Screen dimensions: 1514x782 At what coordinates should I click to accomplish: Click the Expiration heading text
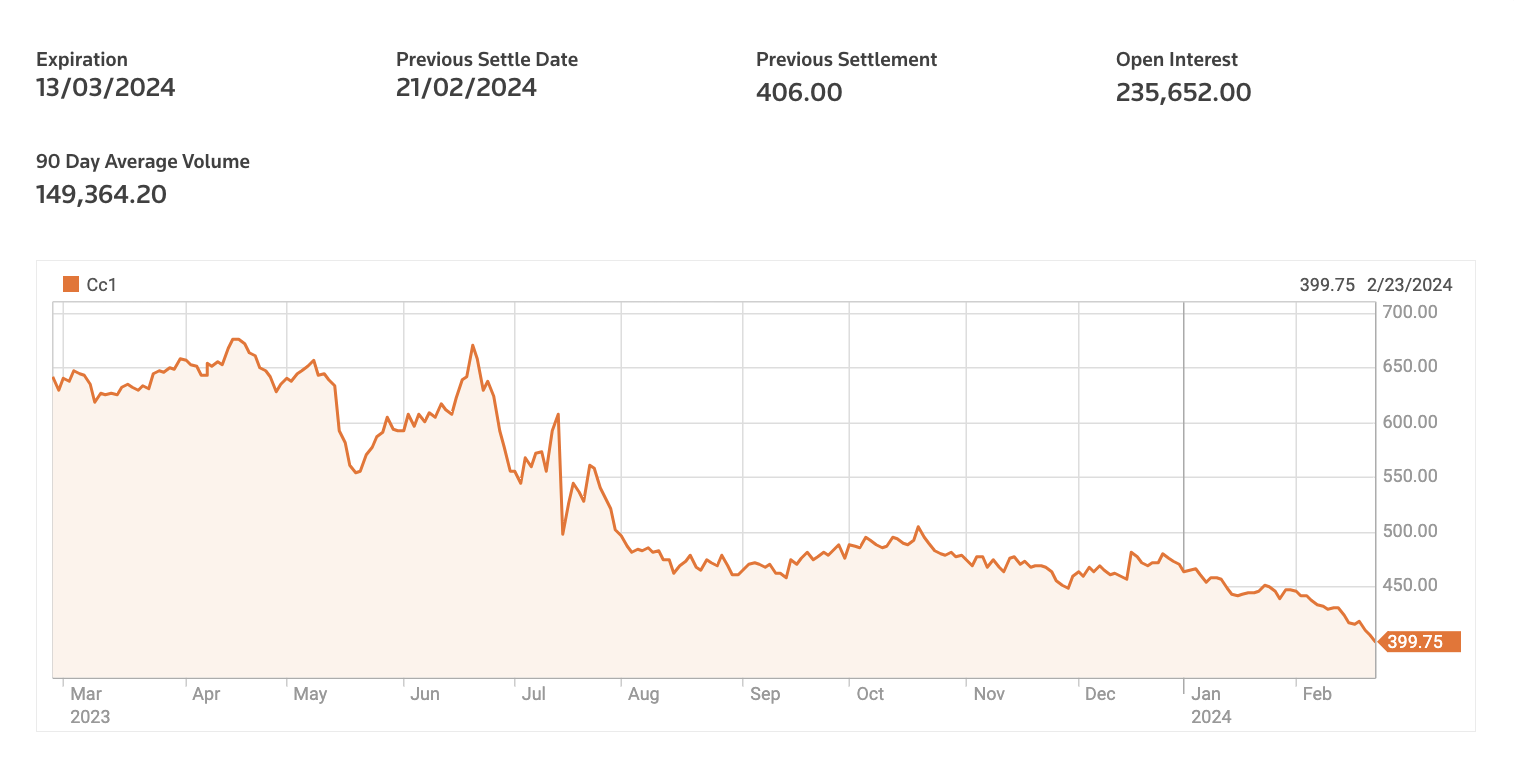tap(82, 60)
